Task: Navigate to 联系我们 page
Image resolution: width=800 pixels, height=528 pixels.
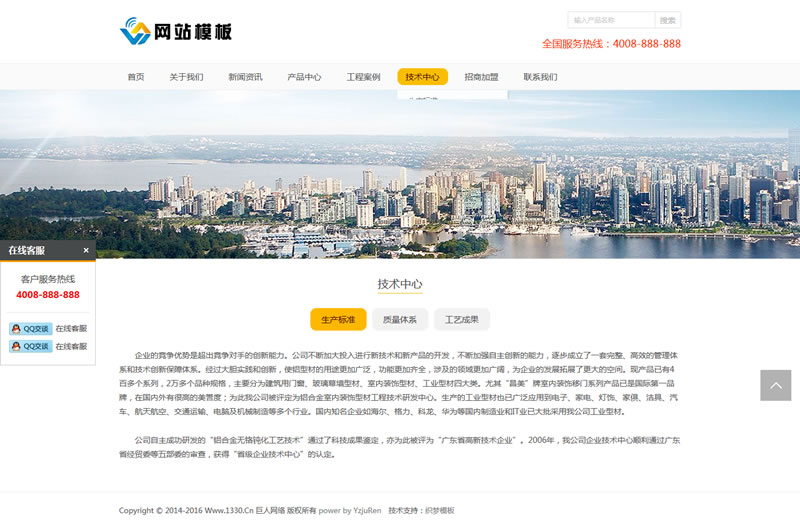Action: (540, 77)
